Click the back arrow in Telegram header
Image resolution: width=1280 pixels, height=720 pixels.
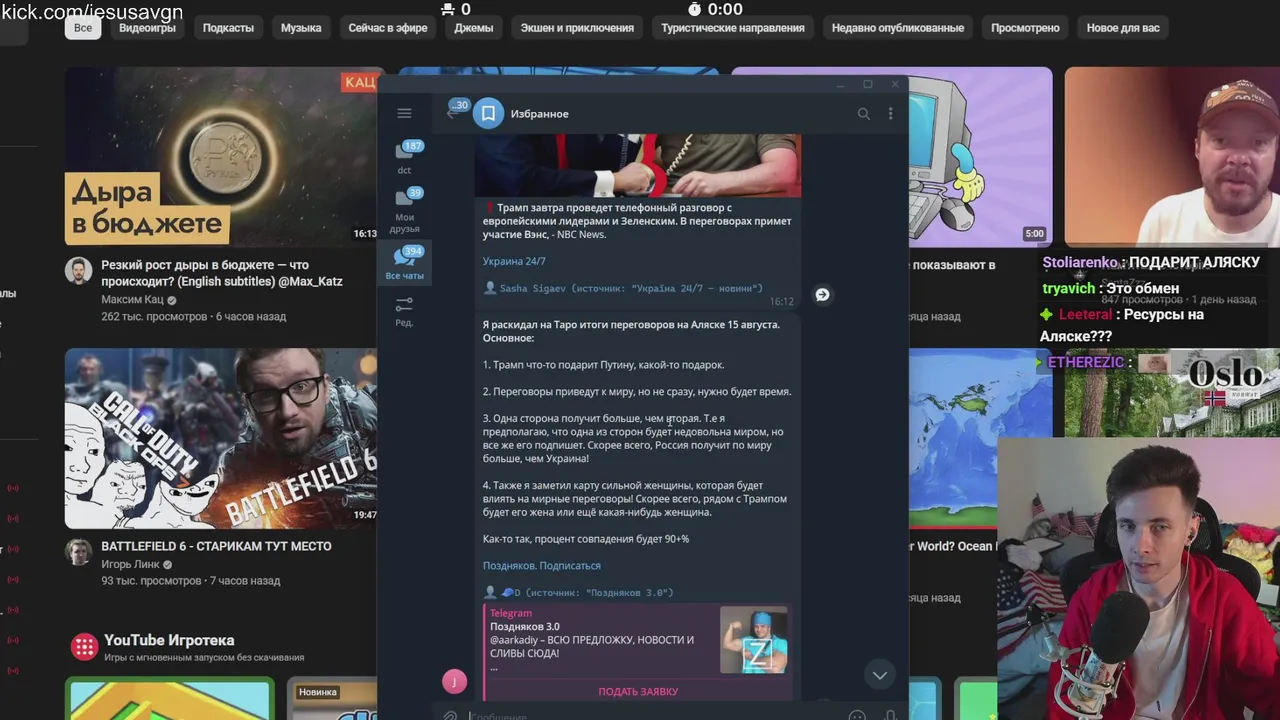point(452,113)
